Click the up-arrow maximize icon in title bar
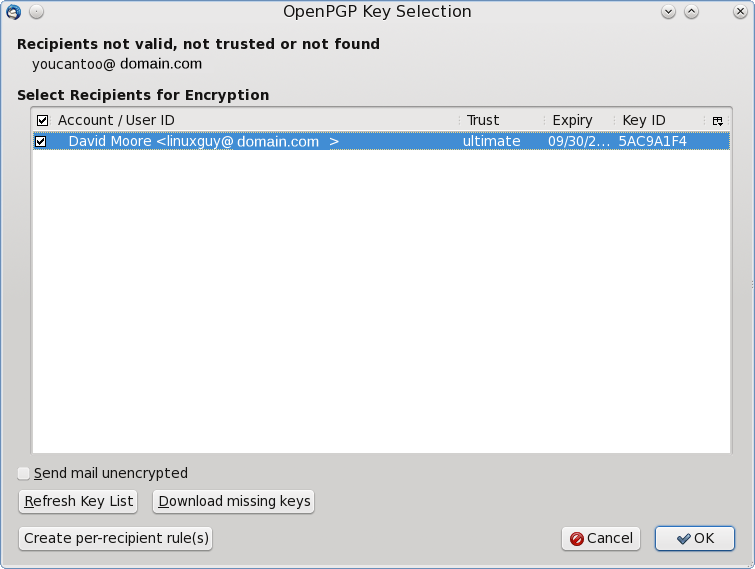Screen dimensions: 755x569 pos(691,12)
